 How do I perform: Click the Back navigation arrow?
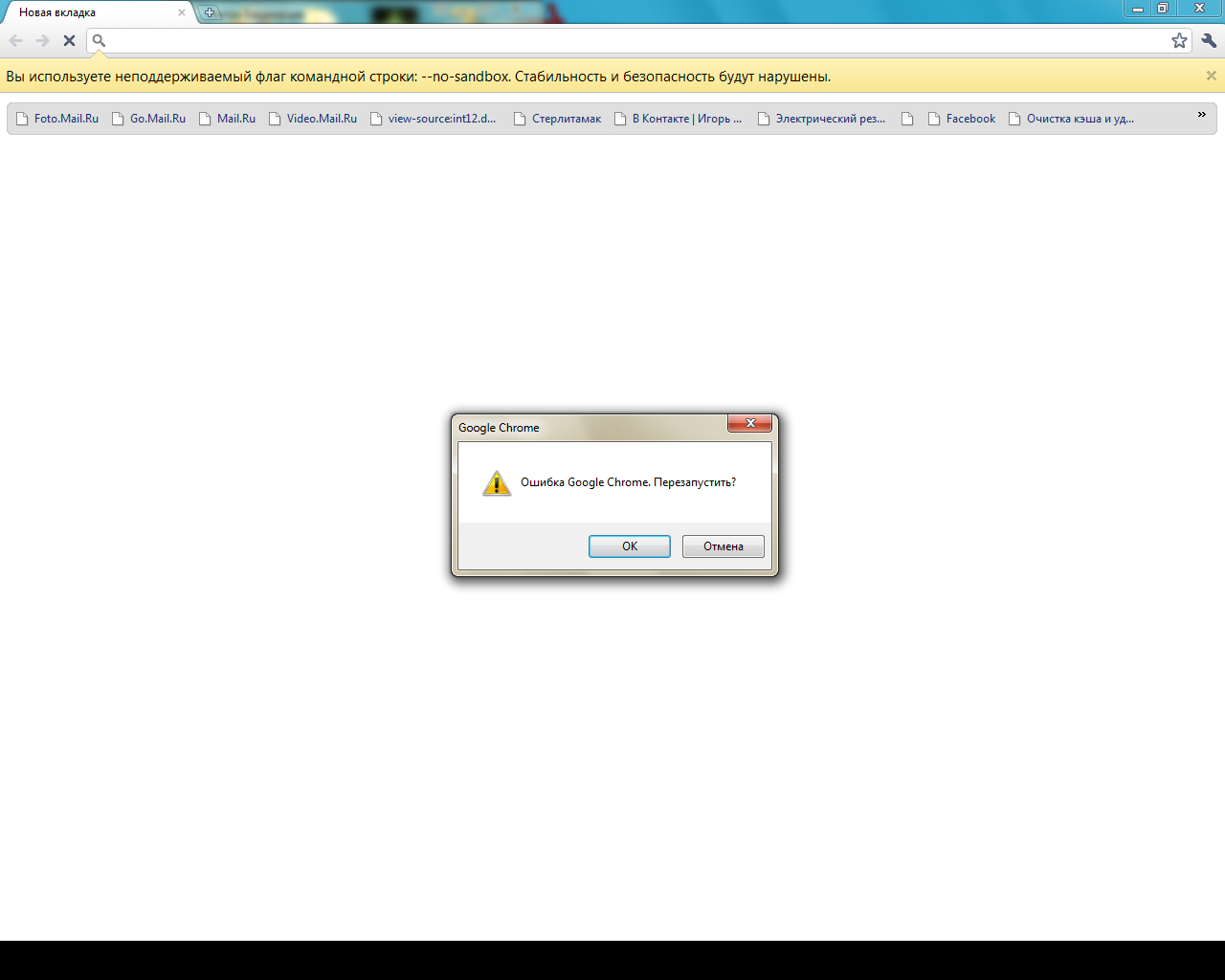click(15, 40)
